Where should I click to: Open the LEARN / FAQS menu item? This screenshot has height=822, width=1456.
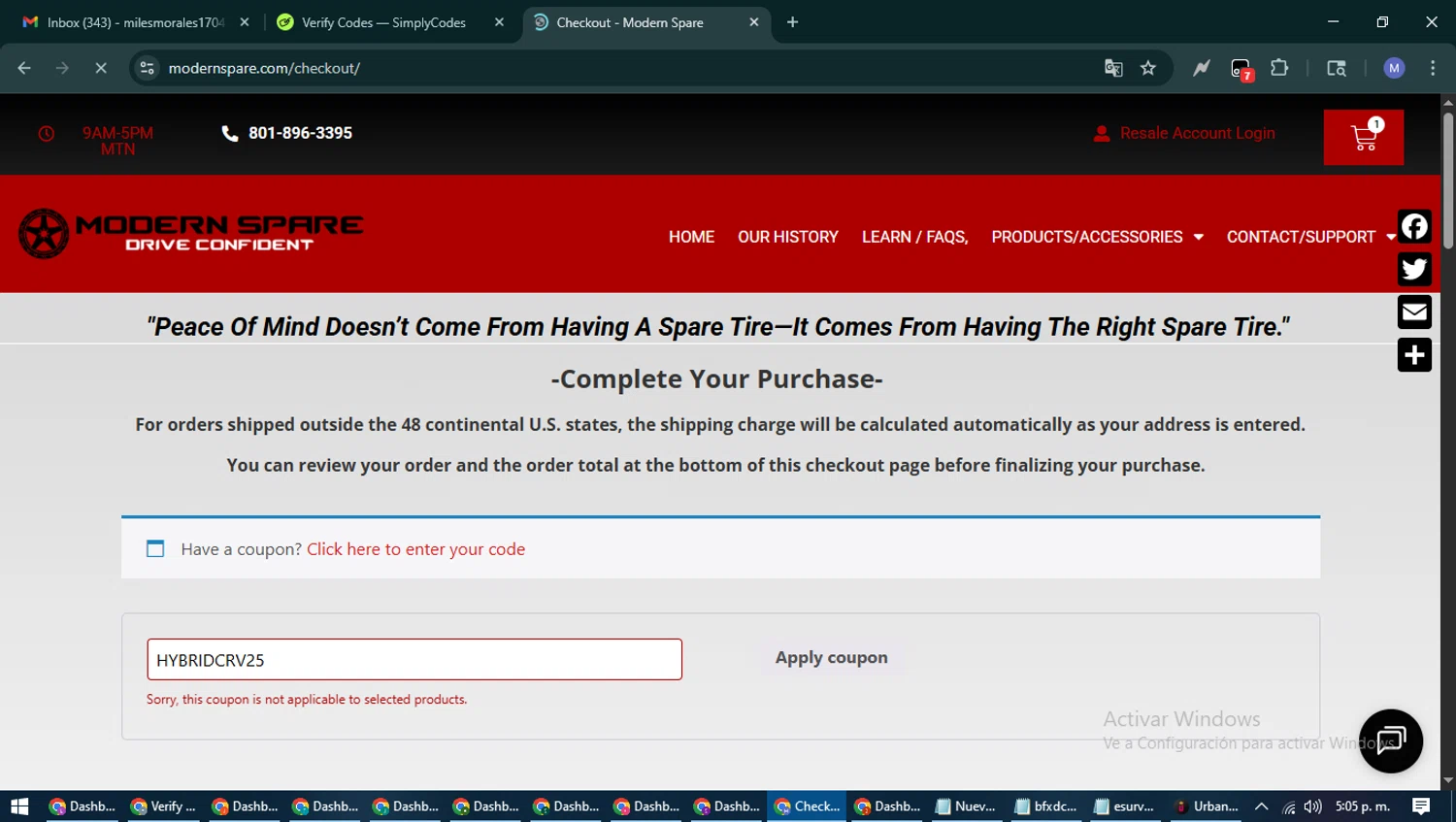pyautogui.click(x=914, y=237)
